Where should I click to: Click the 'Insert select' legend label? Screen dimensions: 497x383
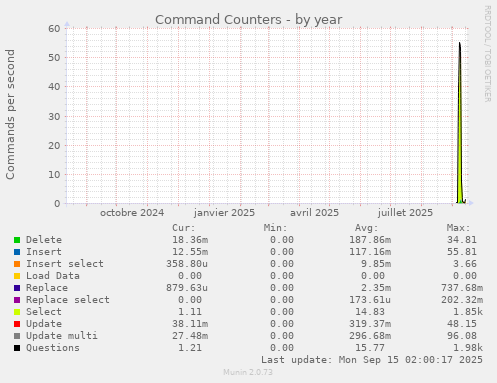tap(65, 264)
